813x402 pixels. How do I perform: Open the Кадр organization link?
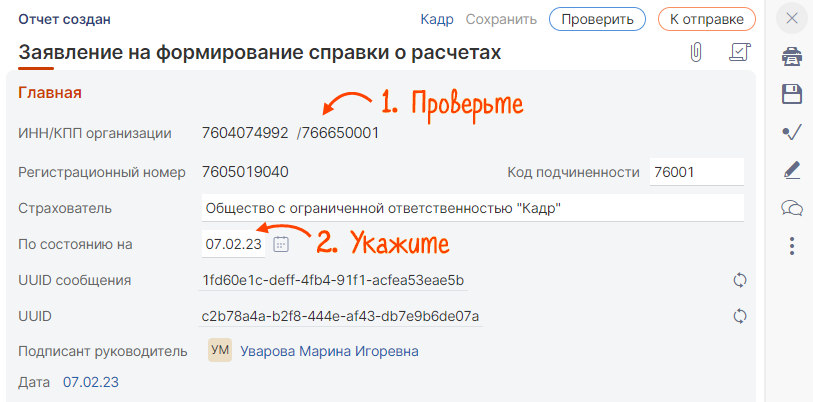[x=437, y=19]
